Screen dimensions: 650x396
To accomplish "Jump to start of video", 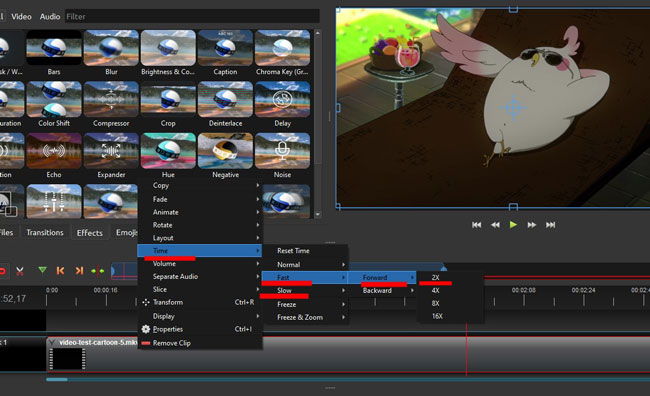I will 477,225.
